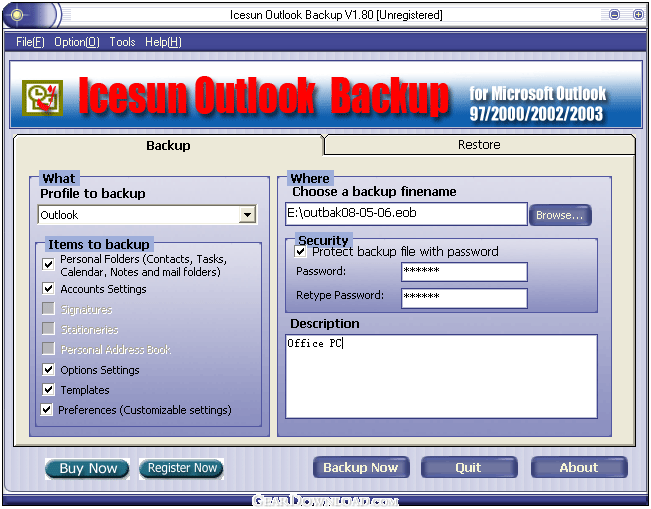Click the Buy Now button

(87, 468)
